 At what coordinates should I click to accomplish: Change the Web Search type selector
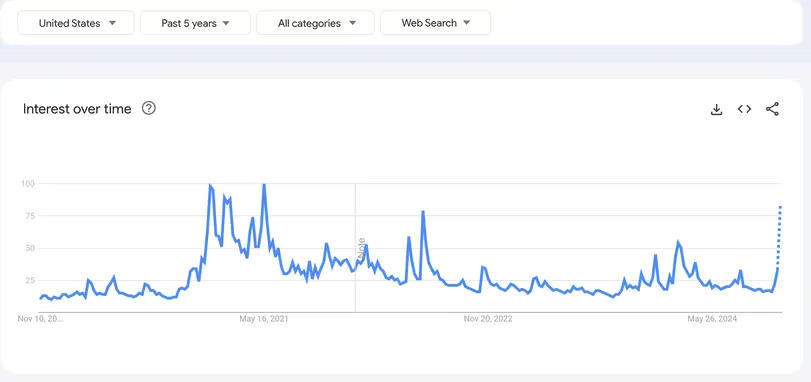pos(435,23)
